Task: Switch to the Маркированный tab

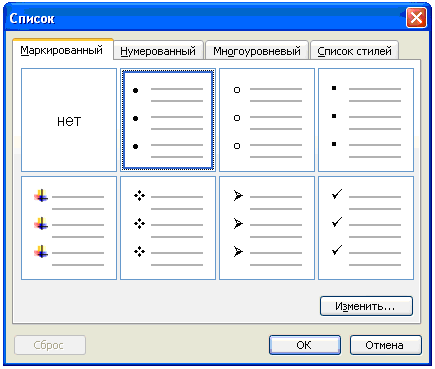Action: (x=62, y=50)
